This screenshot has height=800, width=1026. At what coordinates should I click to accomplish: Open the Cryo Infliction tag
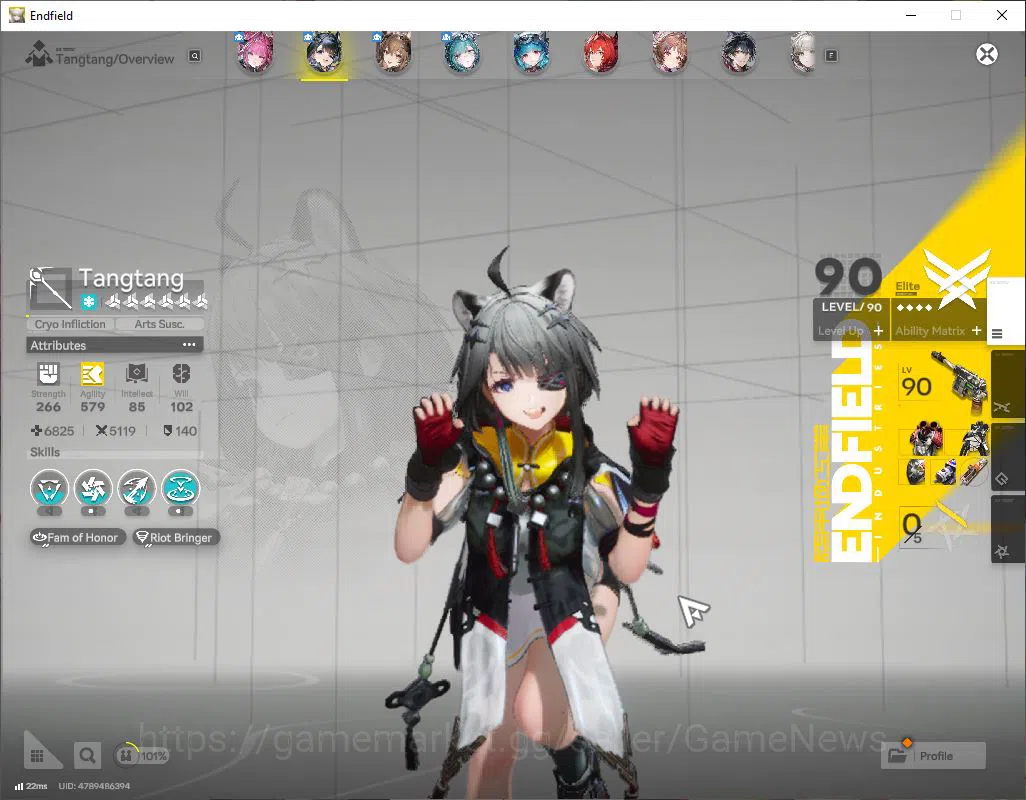70,324
